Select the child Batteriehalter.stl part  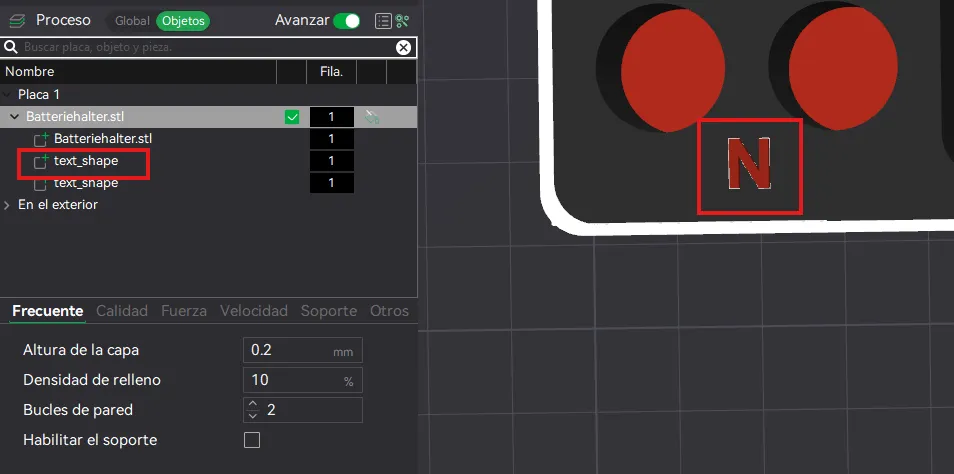[x=103, y=139]
